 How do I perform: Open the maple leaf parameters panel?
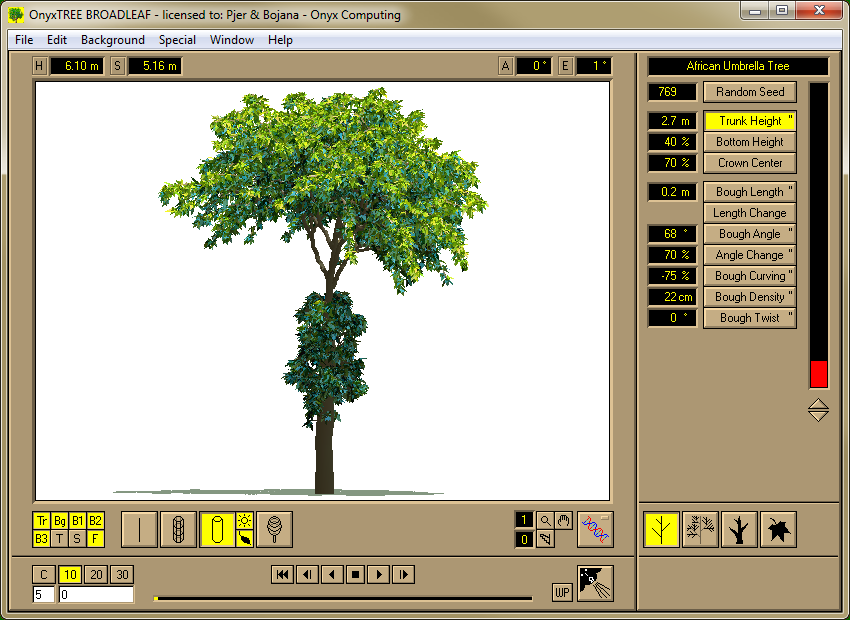click(x=778, y=529)
